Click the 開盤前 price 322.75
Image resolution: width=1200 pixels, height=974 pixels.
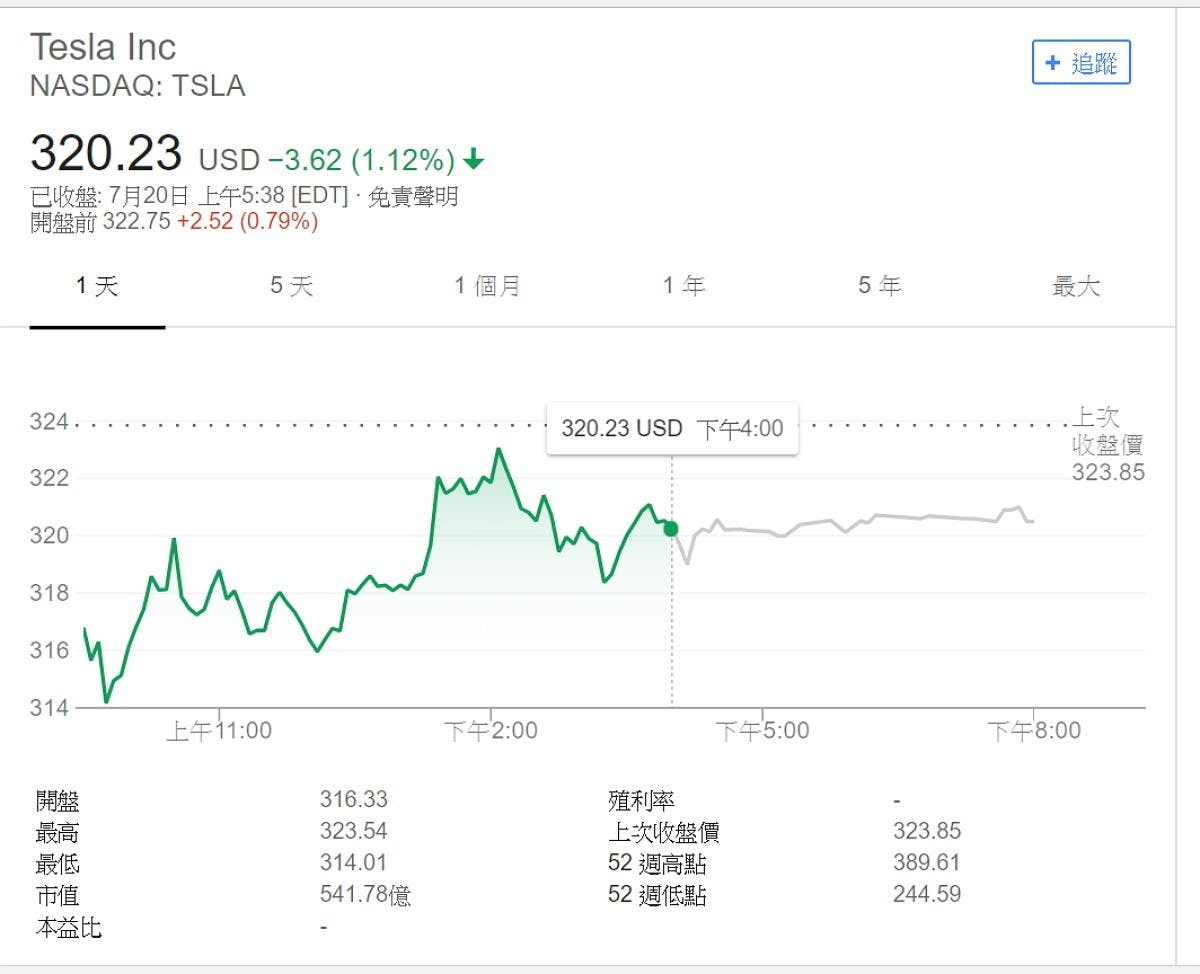(x=137, y=222)
